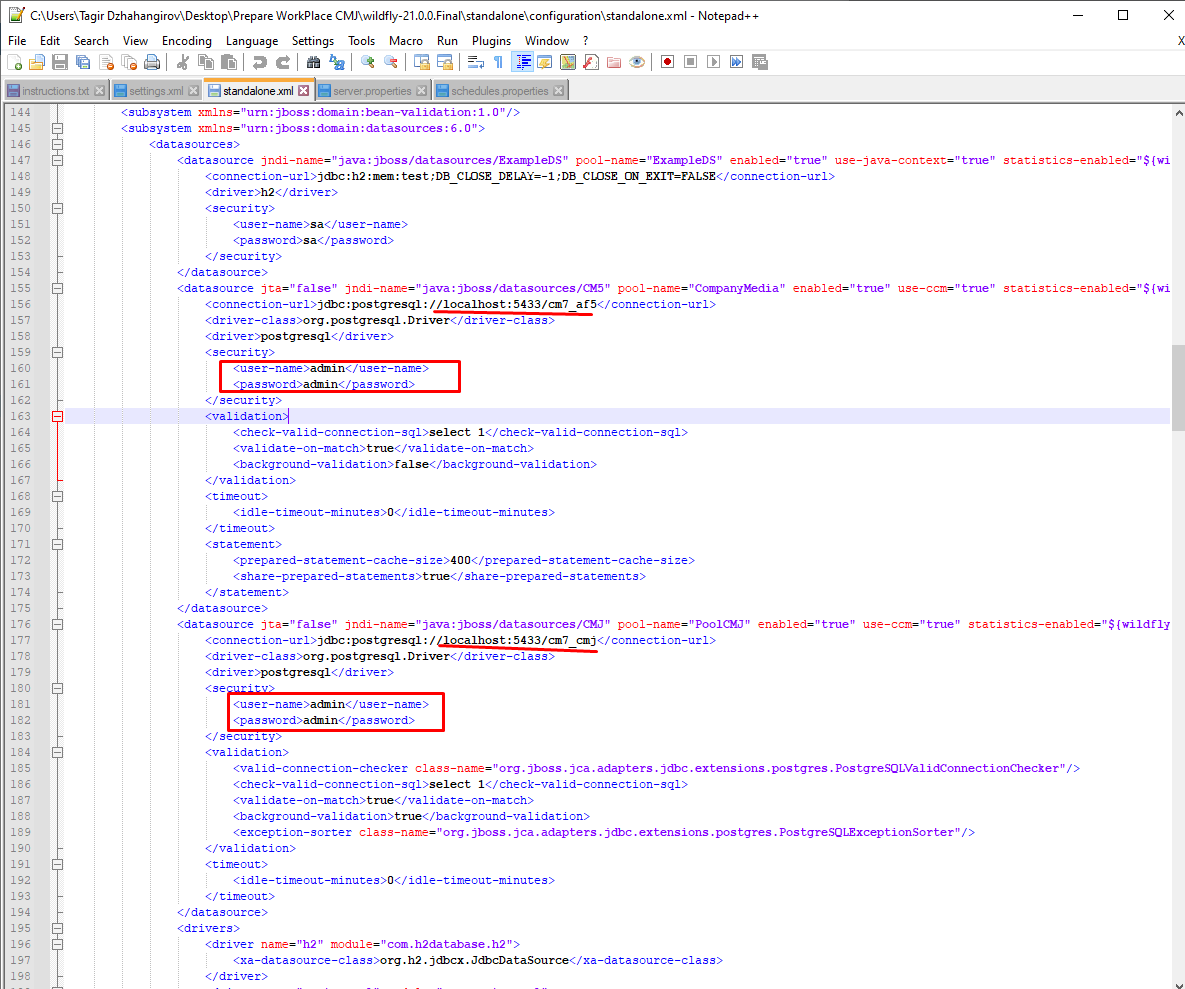Place cursor on line 160 user-name admin
1185x989 pixels.
[x=331, y=368]
